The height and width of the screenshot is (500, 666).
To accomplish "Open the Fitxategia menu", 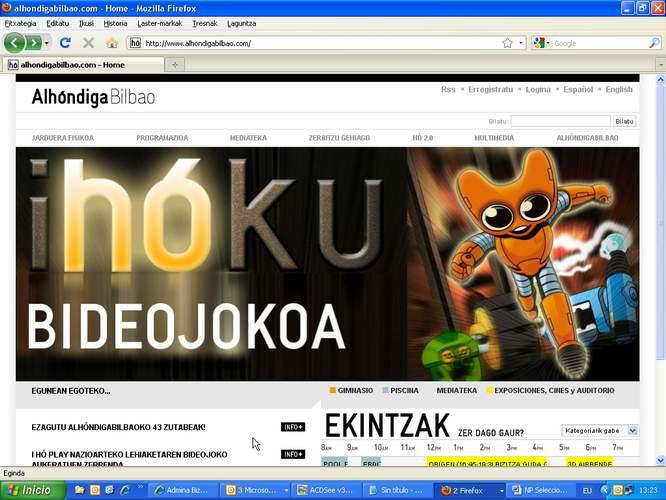I will tap(20, 23).
